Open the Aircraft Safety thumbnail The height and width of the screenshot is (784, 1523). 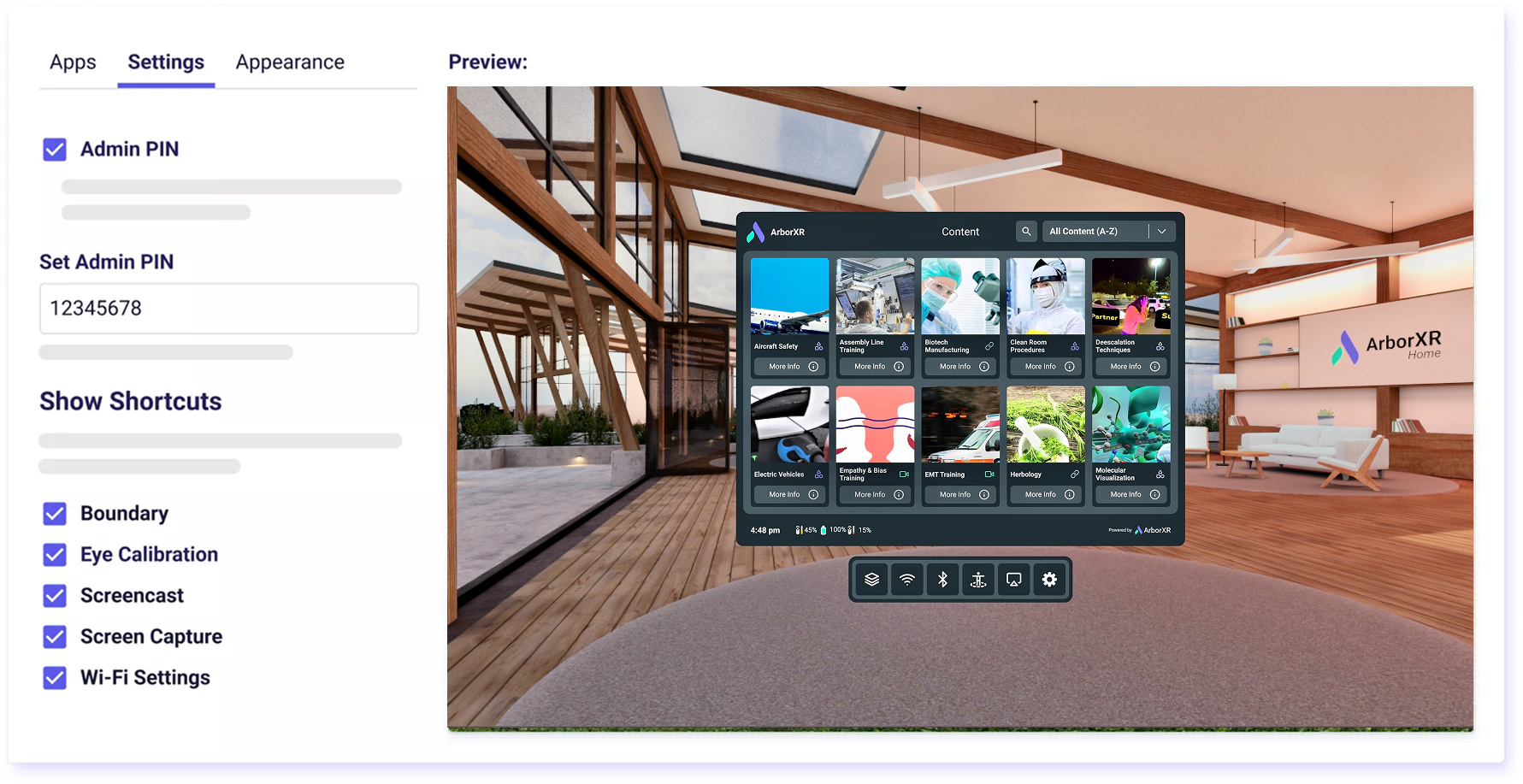[790, 296]
